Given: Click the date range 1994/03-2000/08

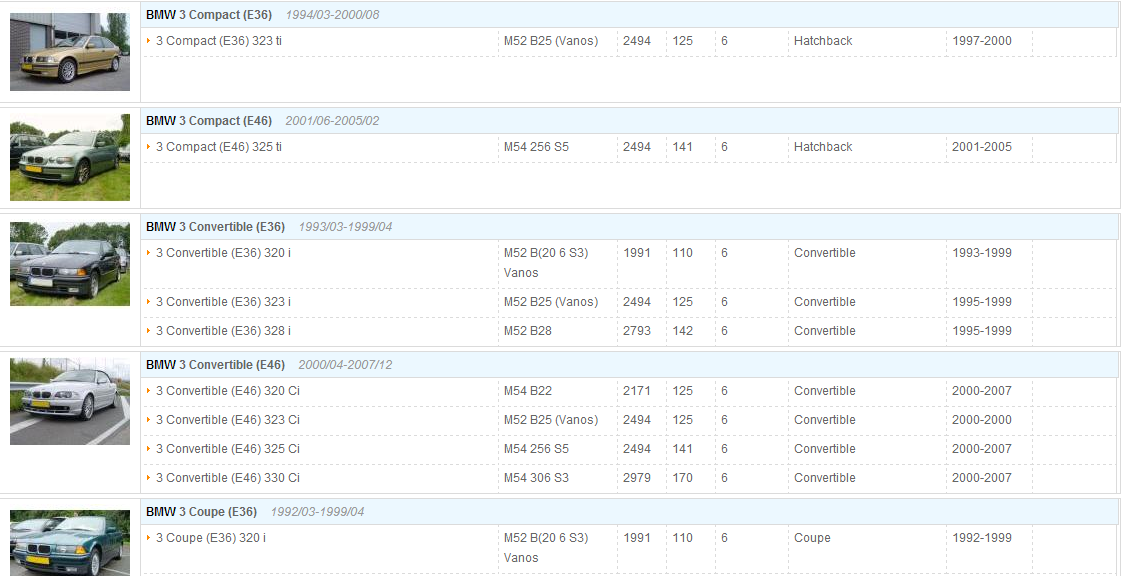Looking at the screenshot, I should tap(332, 14).
